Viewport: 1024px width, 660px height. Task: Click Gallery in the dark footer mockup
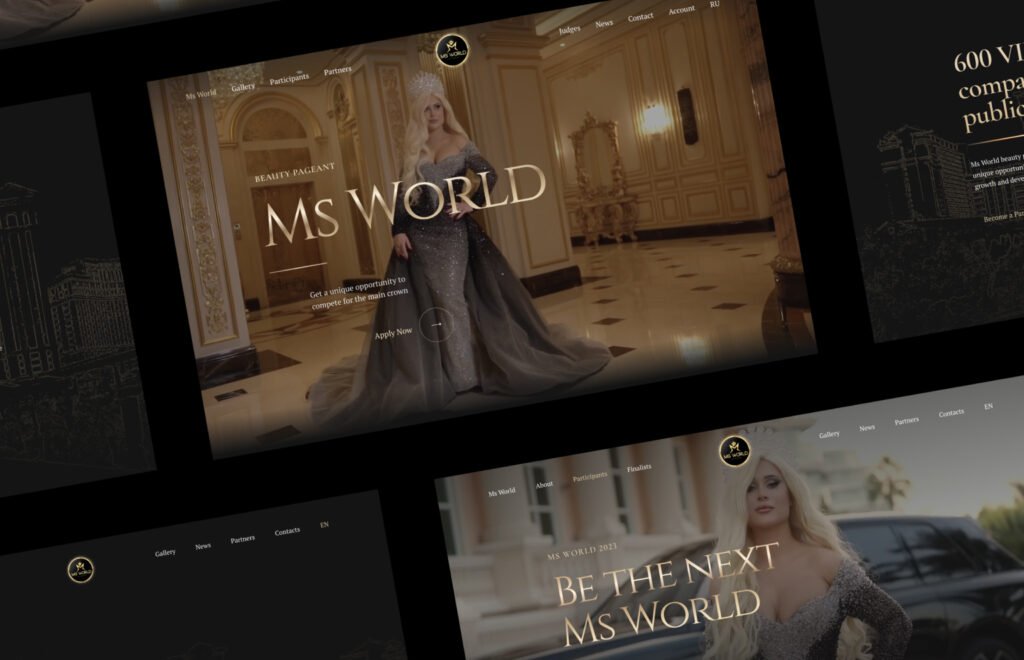click(x=165, y=552)
